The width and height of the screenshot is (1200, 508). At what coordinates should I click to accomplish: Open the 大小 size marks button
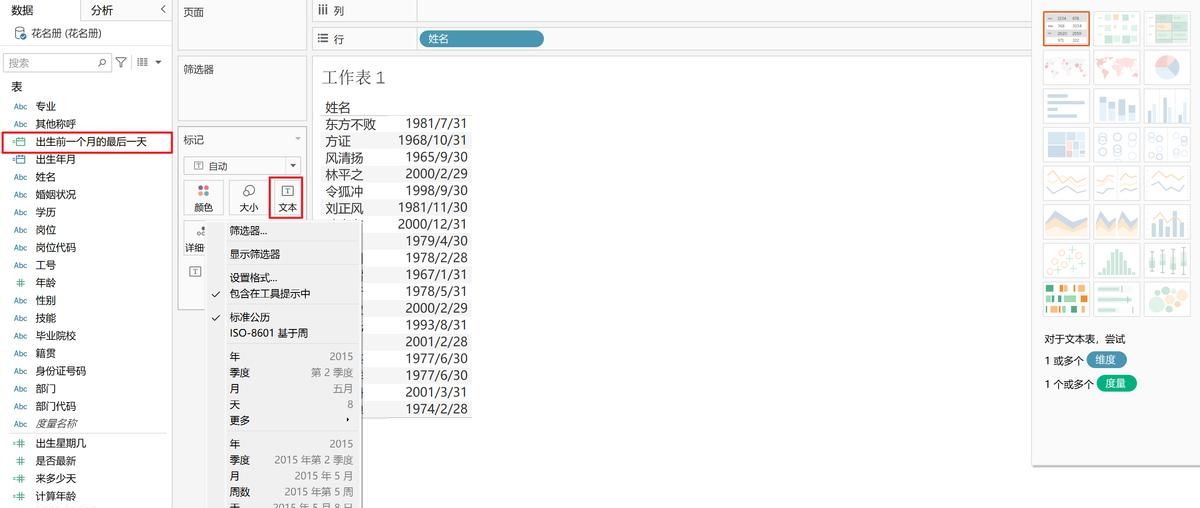(248, 198)
